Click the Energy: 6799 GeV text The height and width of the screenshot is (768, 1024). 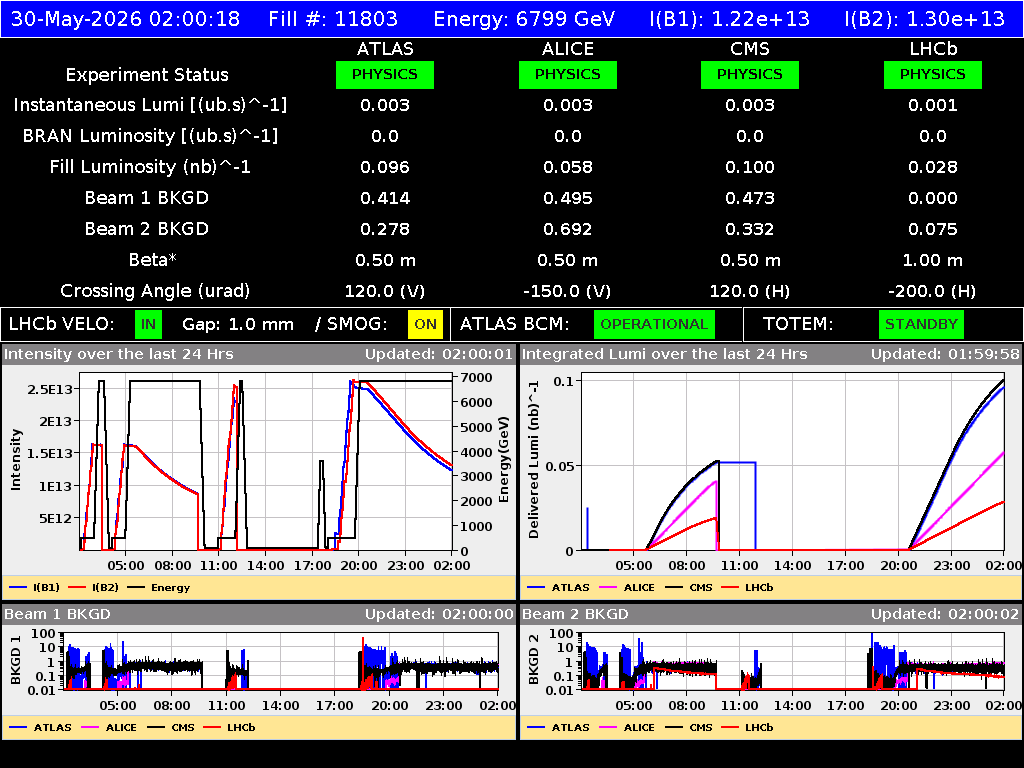click(x=524, y=18)
